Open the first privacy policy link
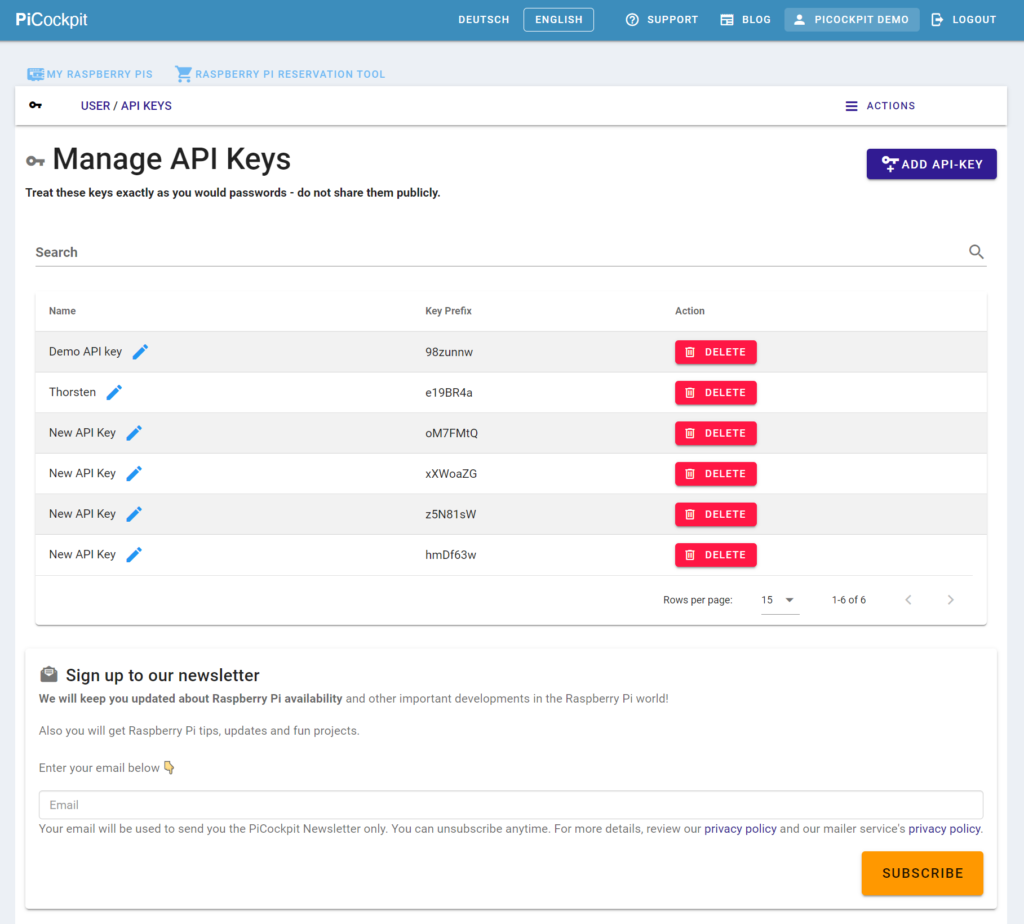1024x924 pixels. click(x=740, y=829)
